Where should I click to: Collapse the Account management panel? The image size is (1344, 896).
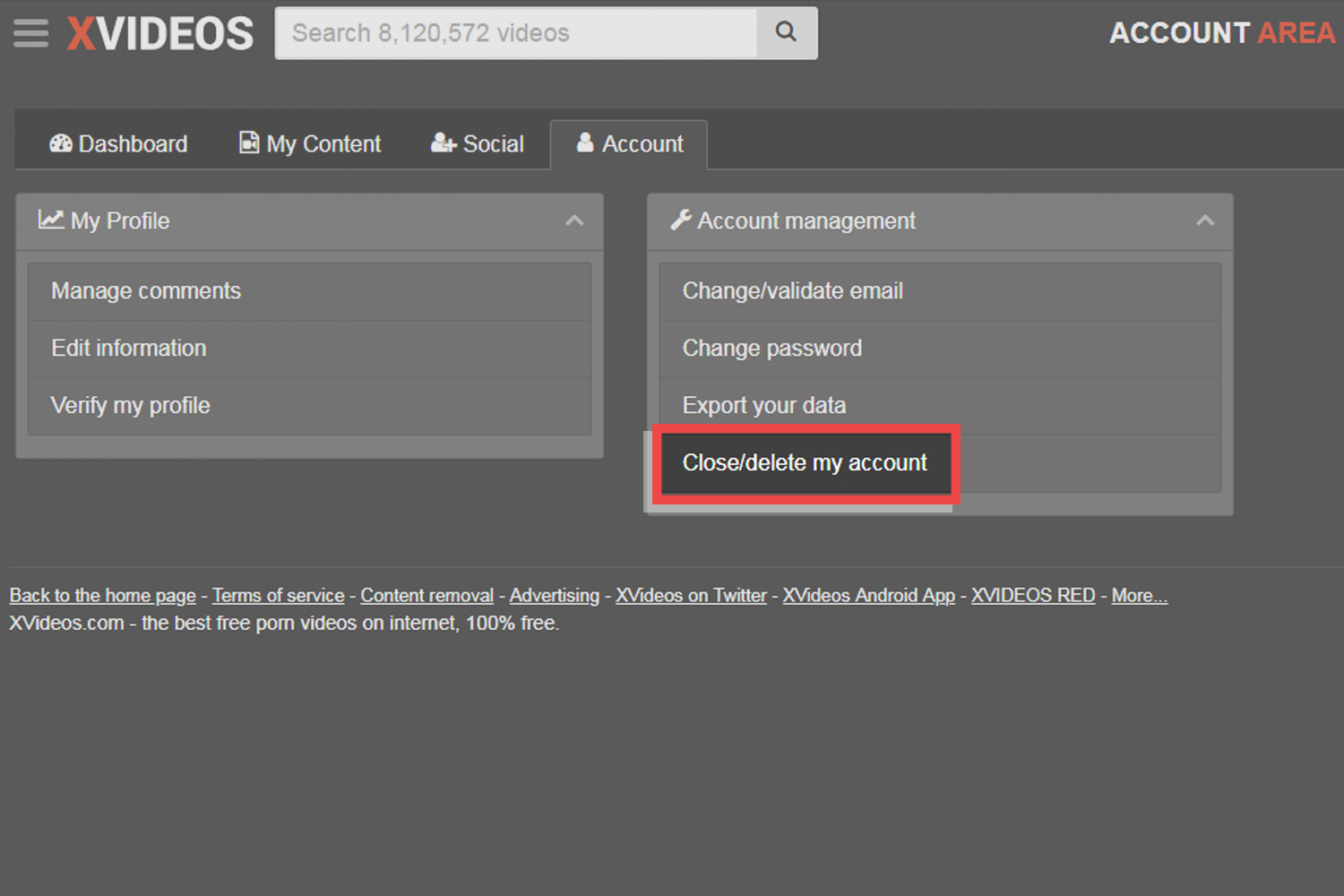[x=1205, y=221]
